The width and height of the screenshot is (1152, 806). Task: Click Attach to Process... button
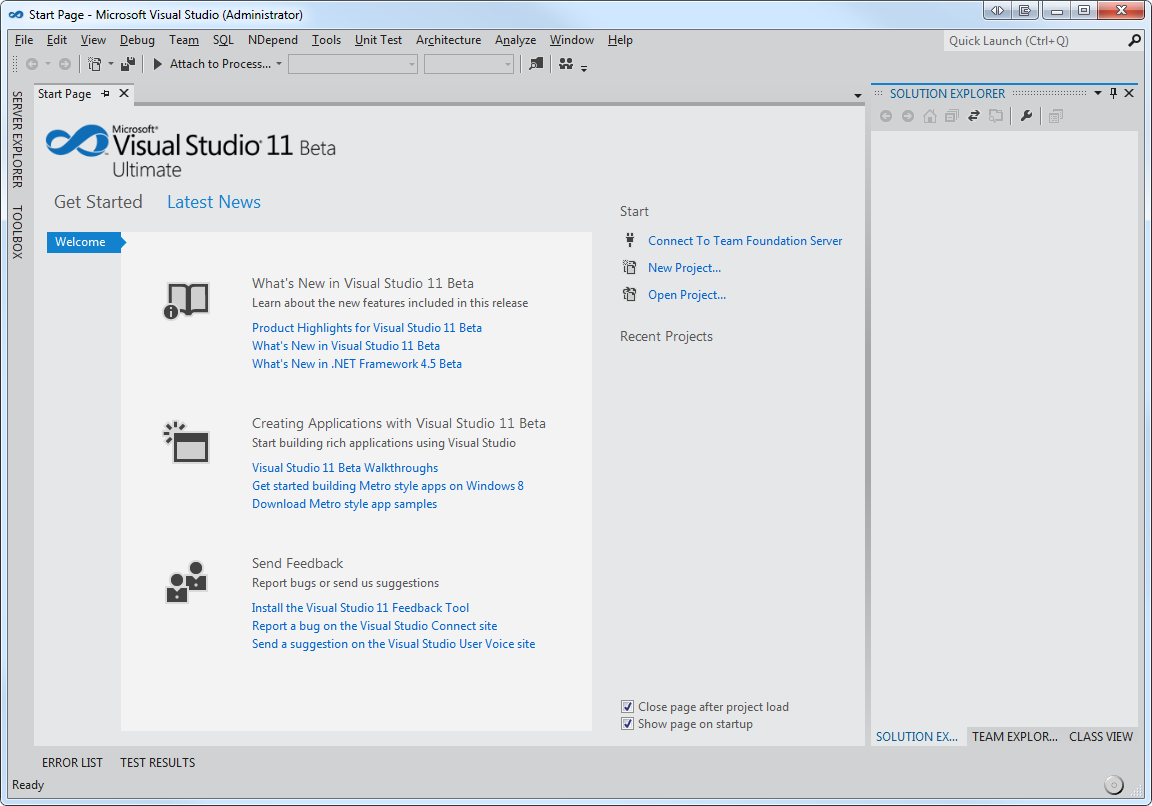point(220,64)
